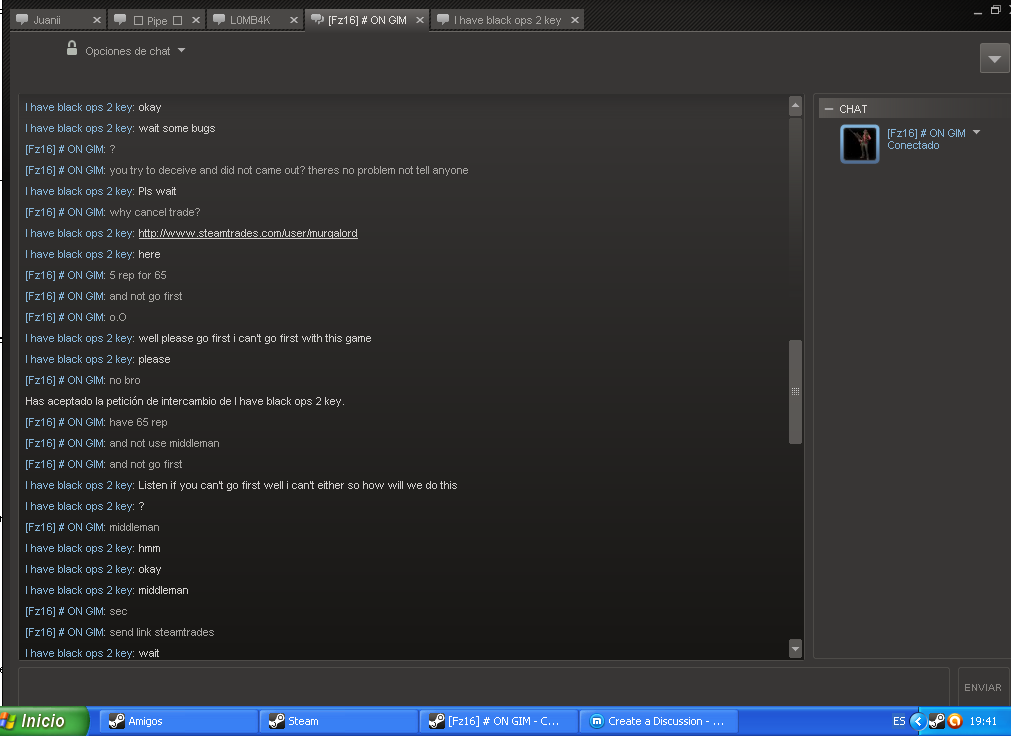Image resolution: width=1011 pixels, height=736 pixels.
Task: Open the L0MB4K chat tab
Action: [255, 20]
